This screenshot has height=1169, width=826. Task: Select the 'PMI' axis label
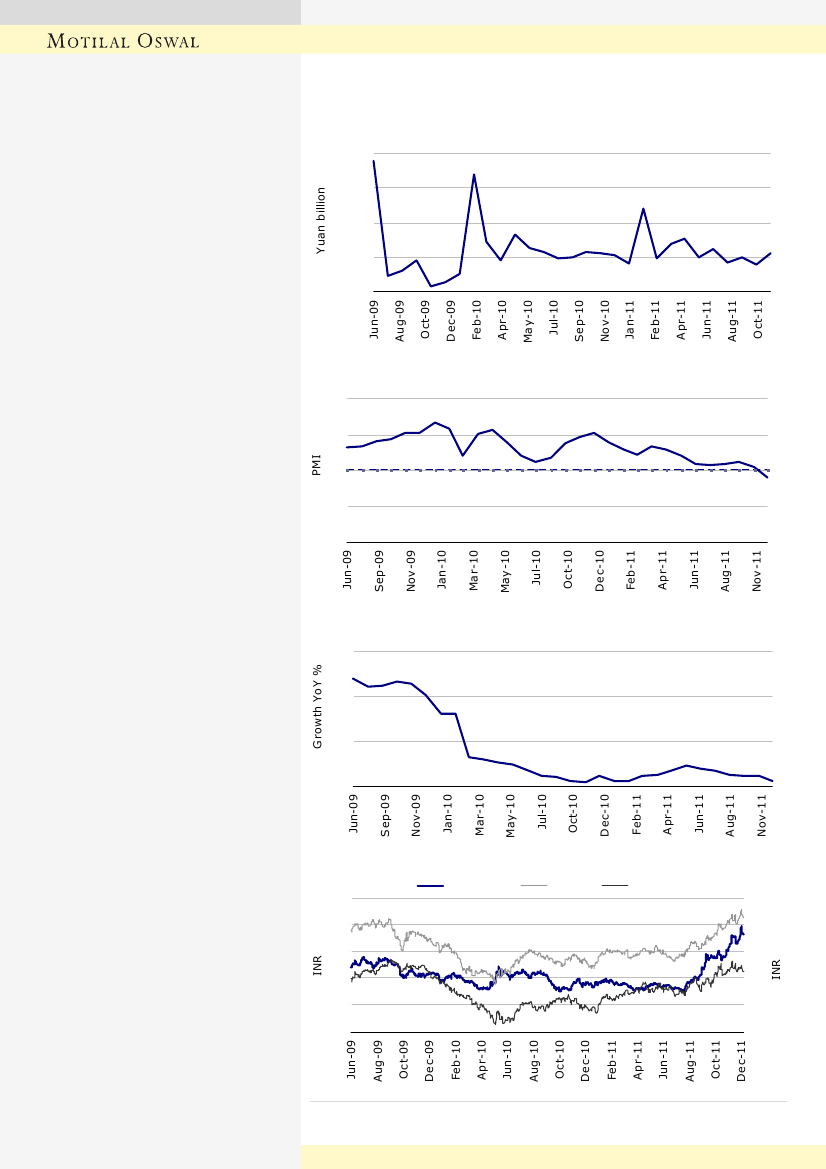pos(316,465)
